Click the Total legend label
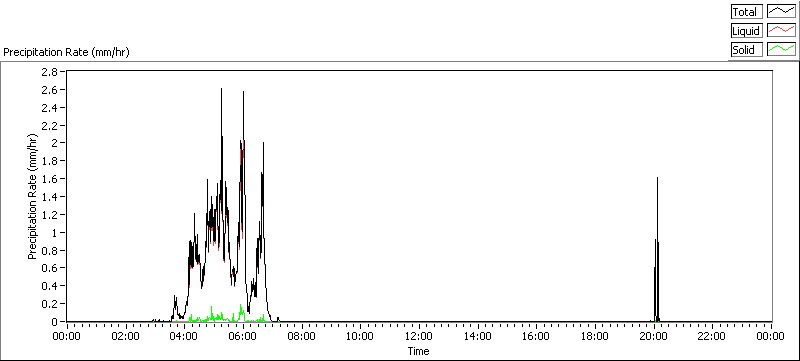Screen dimensions: 800x361 click(747, 12)
